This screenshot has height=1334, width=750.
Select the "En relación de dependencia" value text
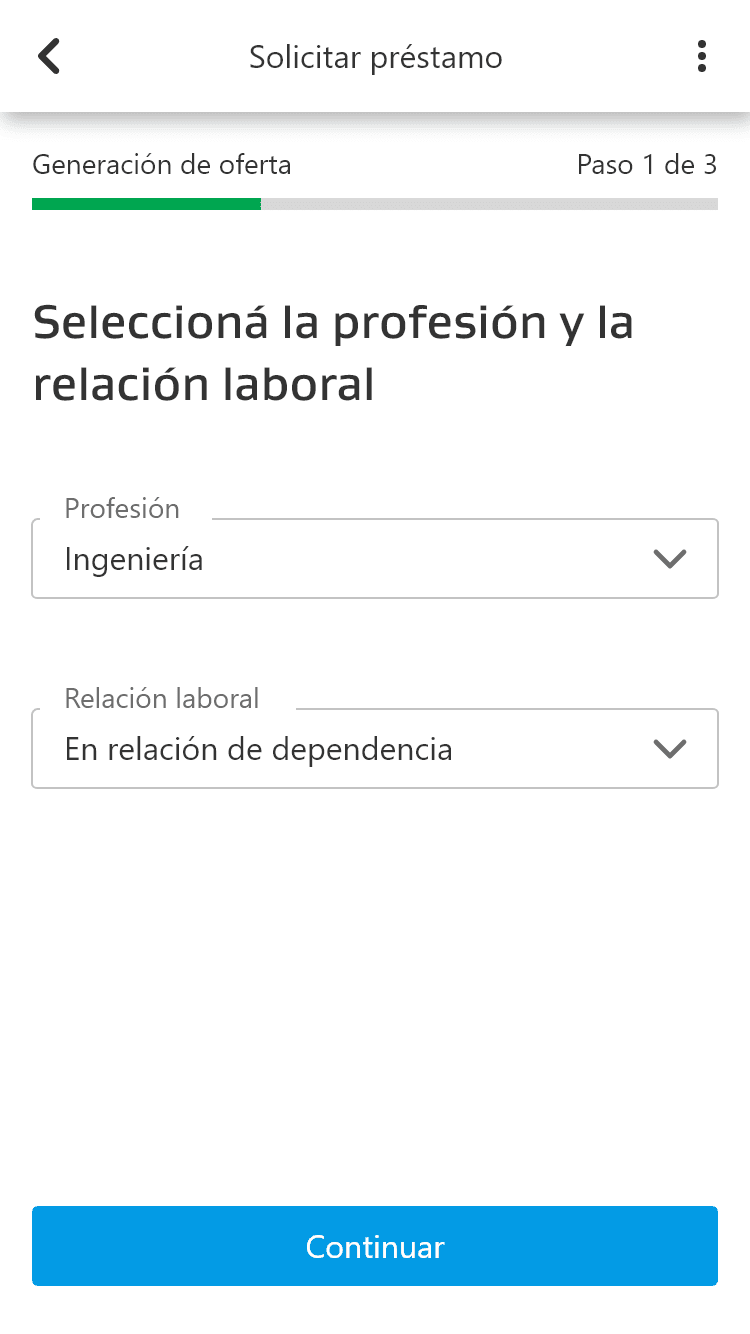pyautogui.click(x=258, y=749)
